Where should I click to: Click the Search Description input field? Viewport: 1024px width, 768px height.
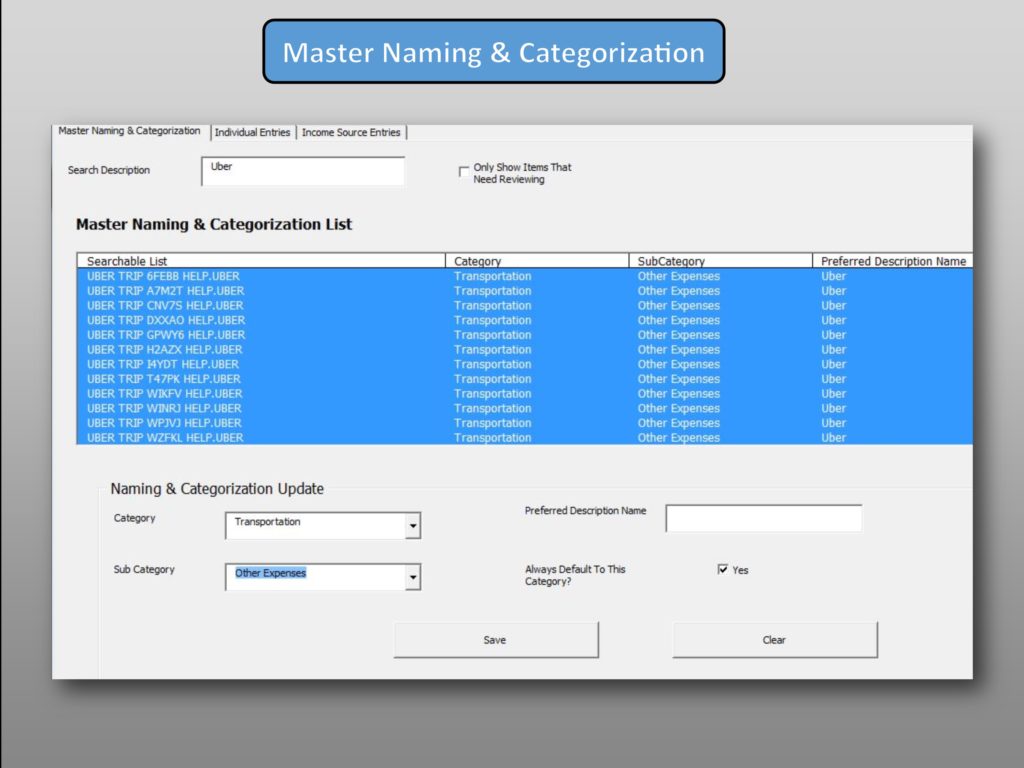(x=302, y=171)
